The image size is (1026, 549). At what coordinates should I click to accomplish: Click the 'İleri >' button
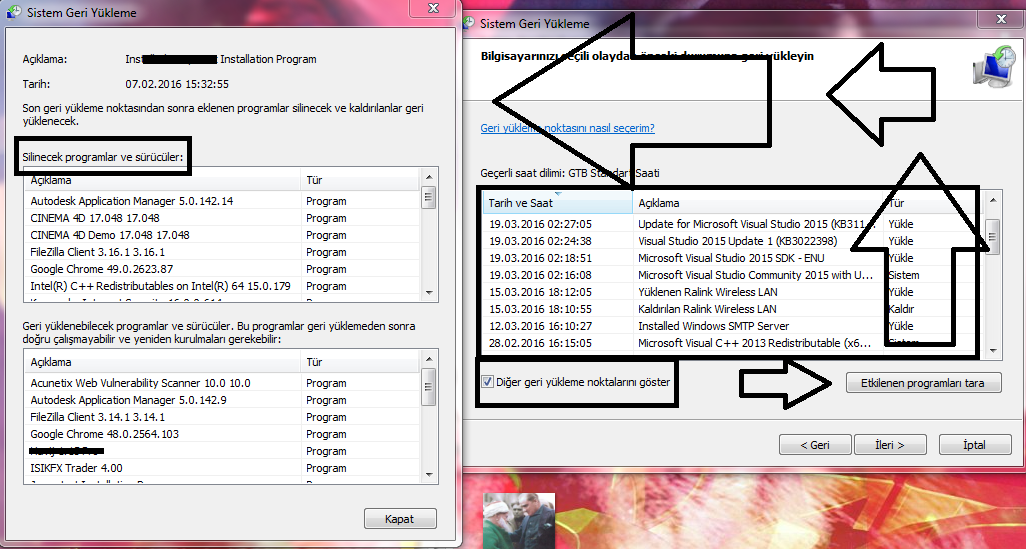pos(890,444)
